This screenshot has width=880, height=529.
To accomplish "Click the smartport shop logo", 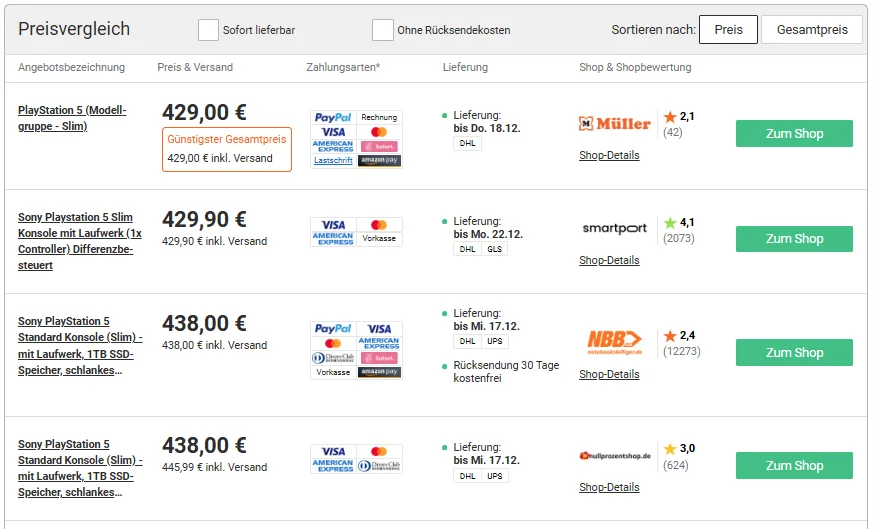I will (x=614, y=228).
